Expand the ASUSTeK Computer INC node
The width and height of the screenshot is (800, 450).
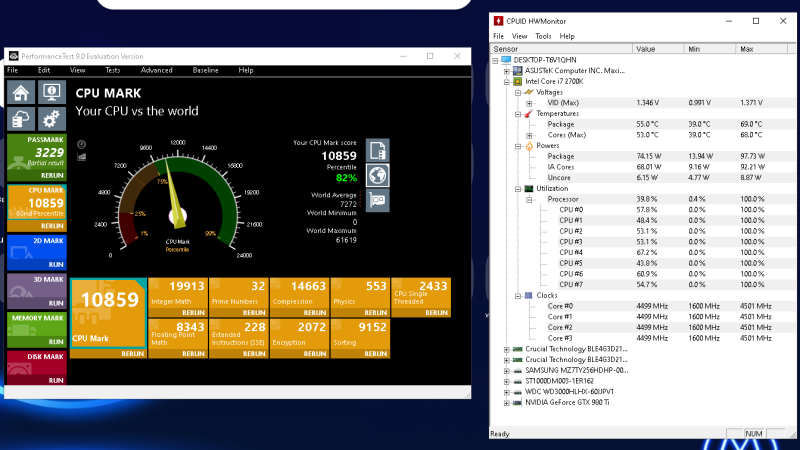507,71
